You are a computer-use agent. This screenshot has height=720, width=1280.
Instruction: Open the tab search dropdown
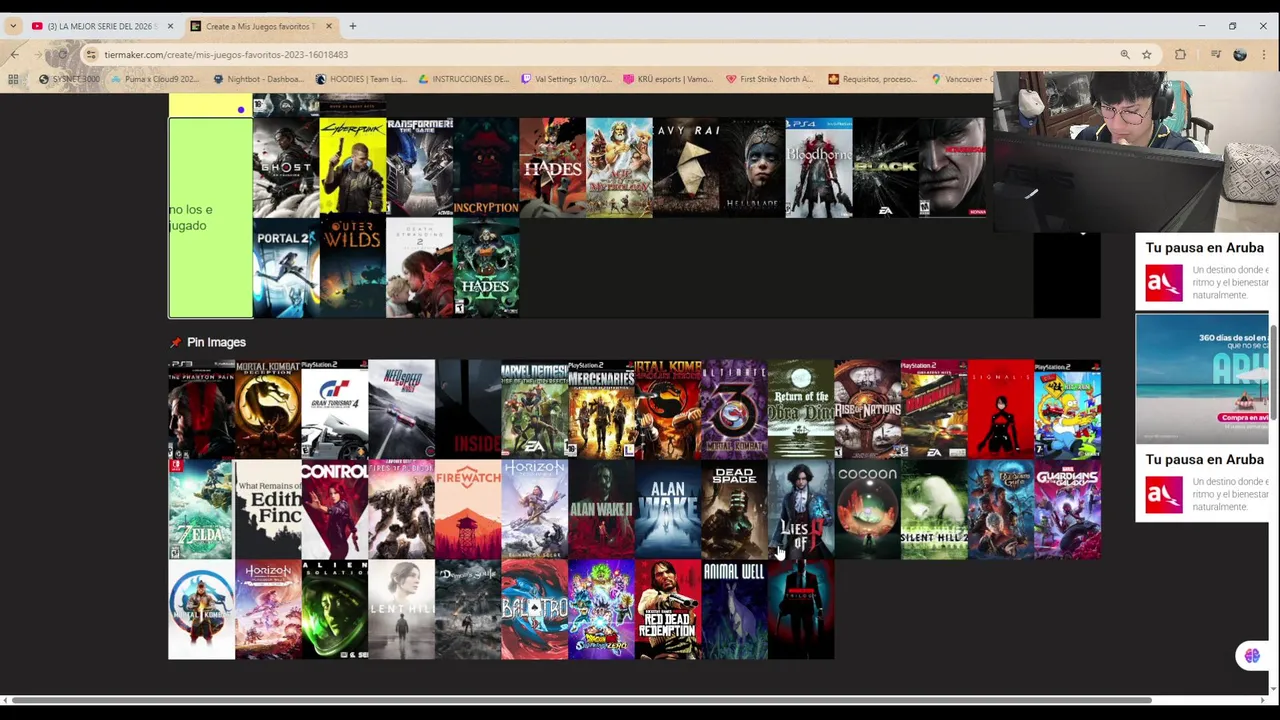coord(12,26)
